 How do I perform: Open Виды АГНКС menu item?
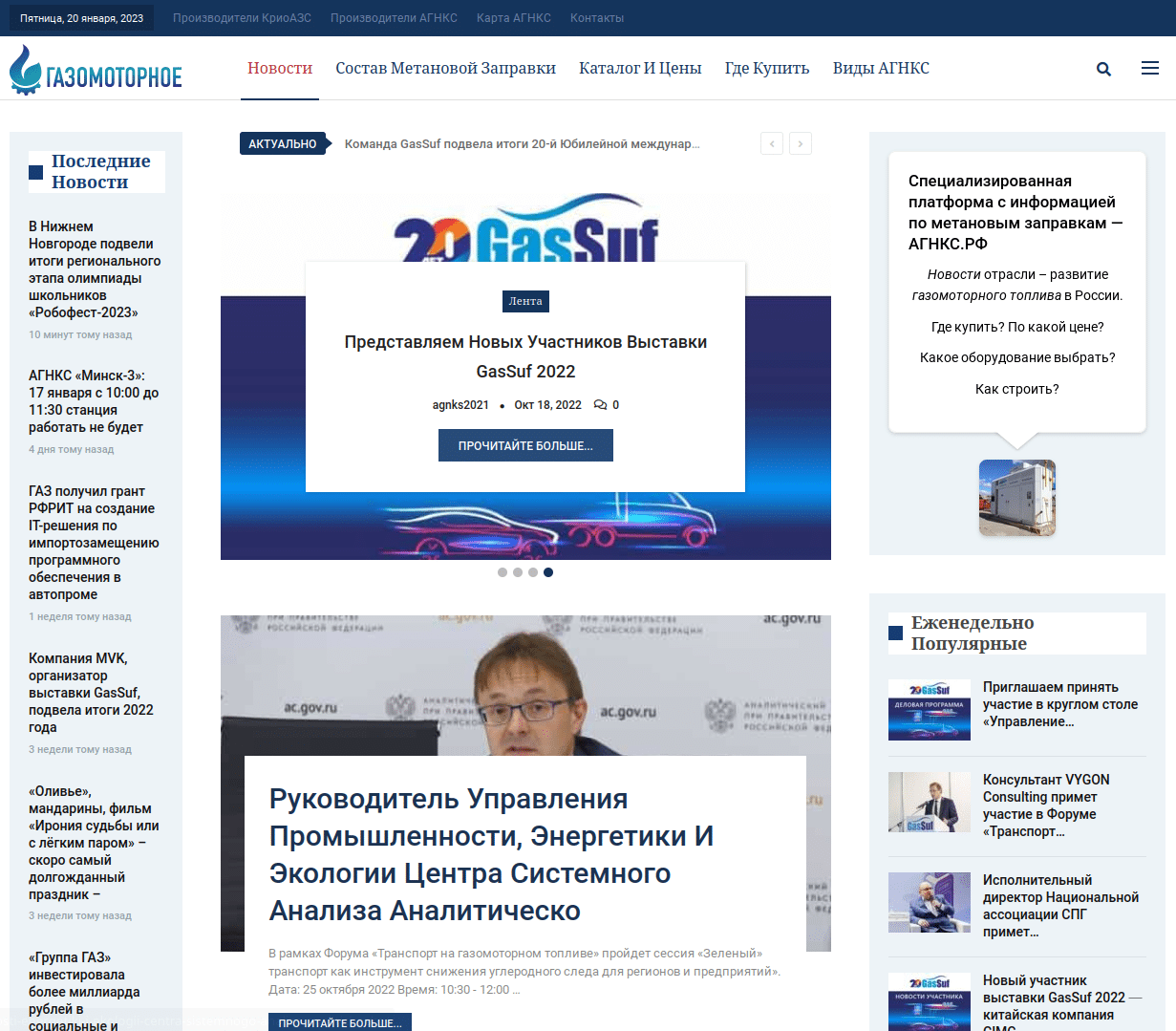[x=881, y=68]
